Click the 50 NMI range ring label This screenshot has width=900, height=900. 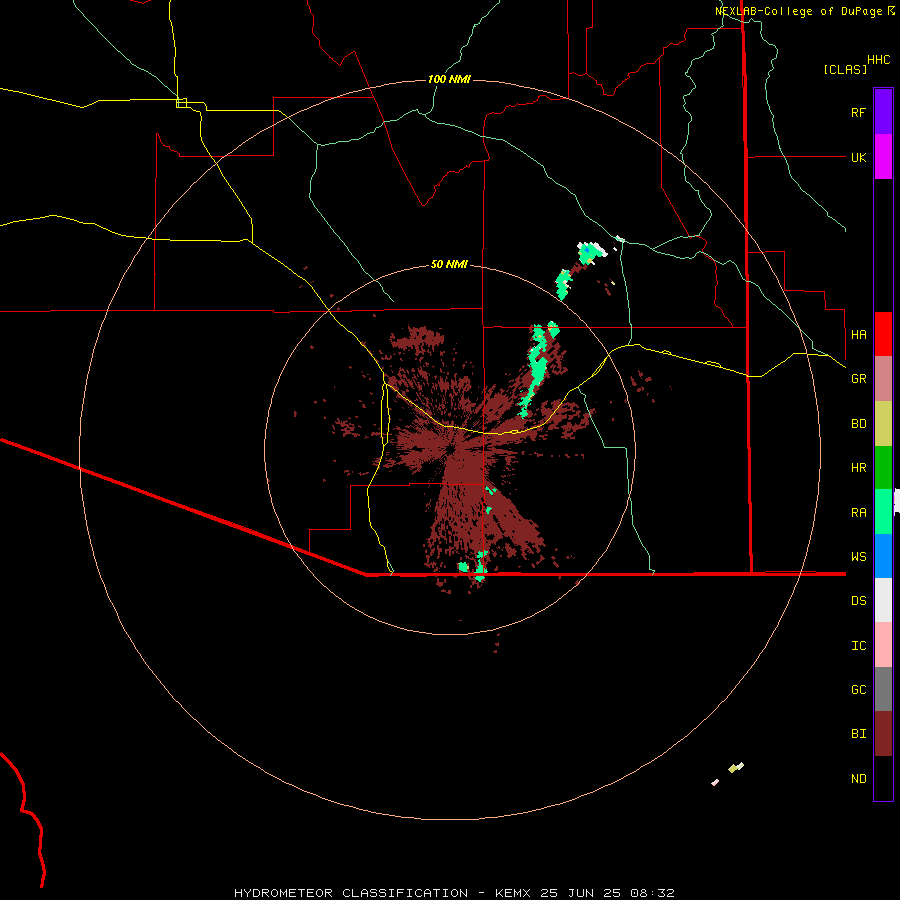449,264
